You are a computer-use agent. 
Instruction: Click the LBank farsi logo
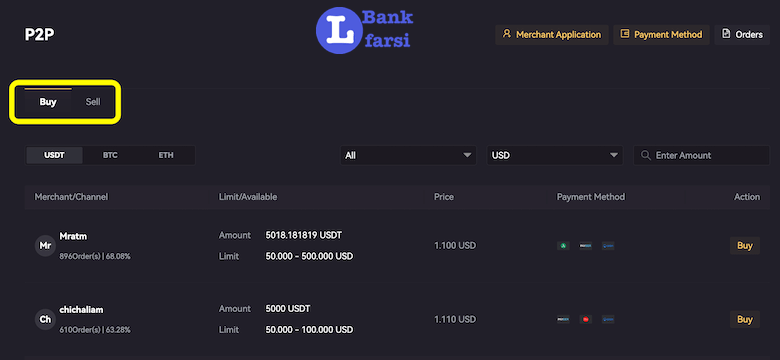365,30
